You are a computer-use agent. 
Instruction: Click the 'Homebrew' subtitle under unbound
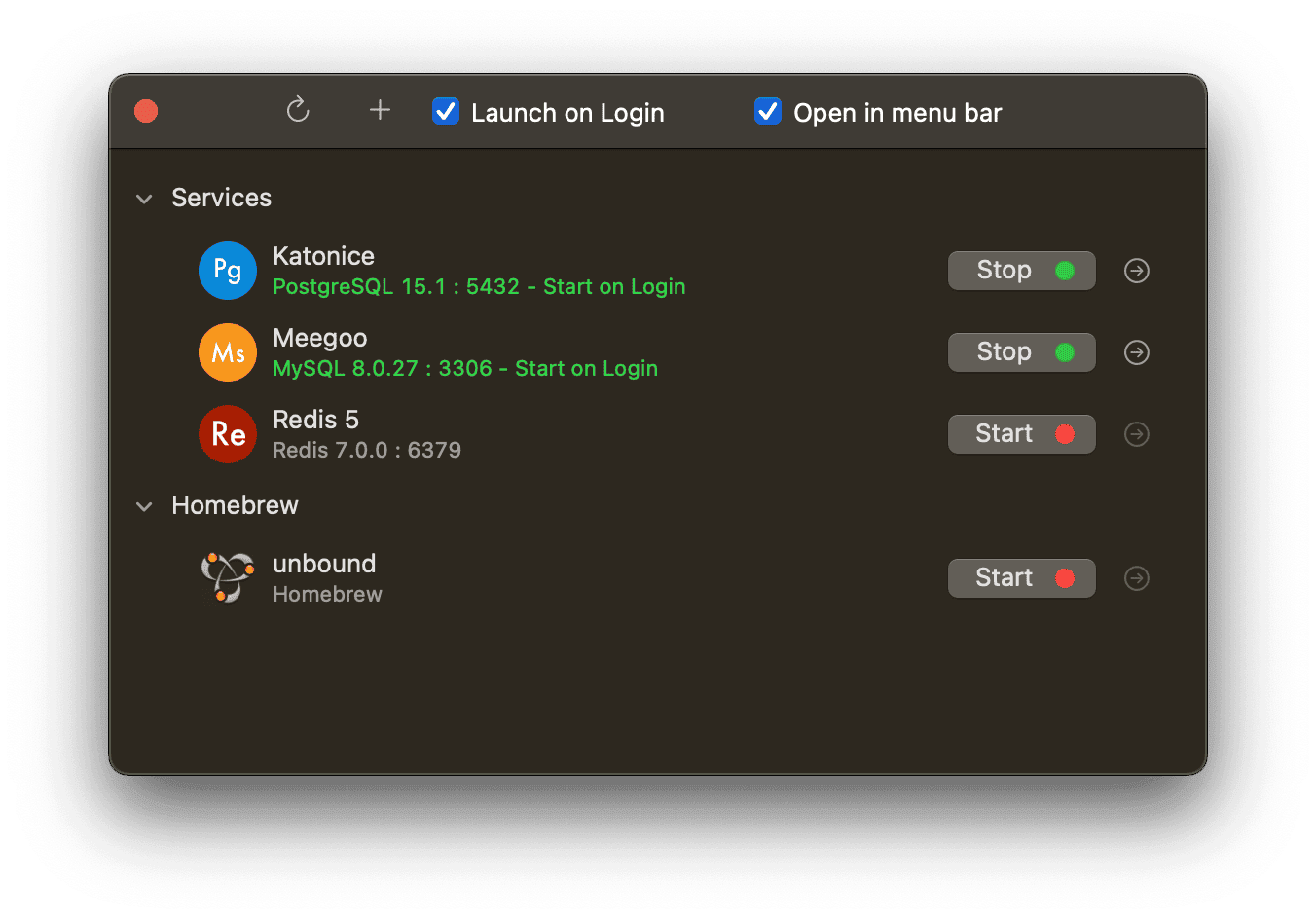[x=327, y=594]
